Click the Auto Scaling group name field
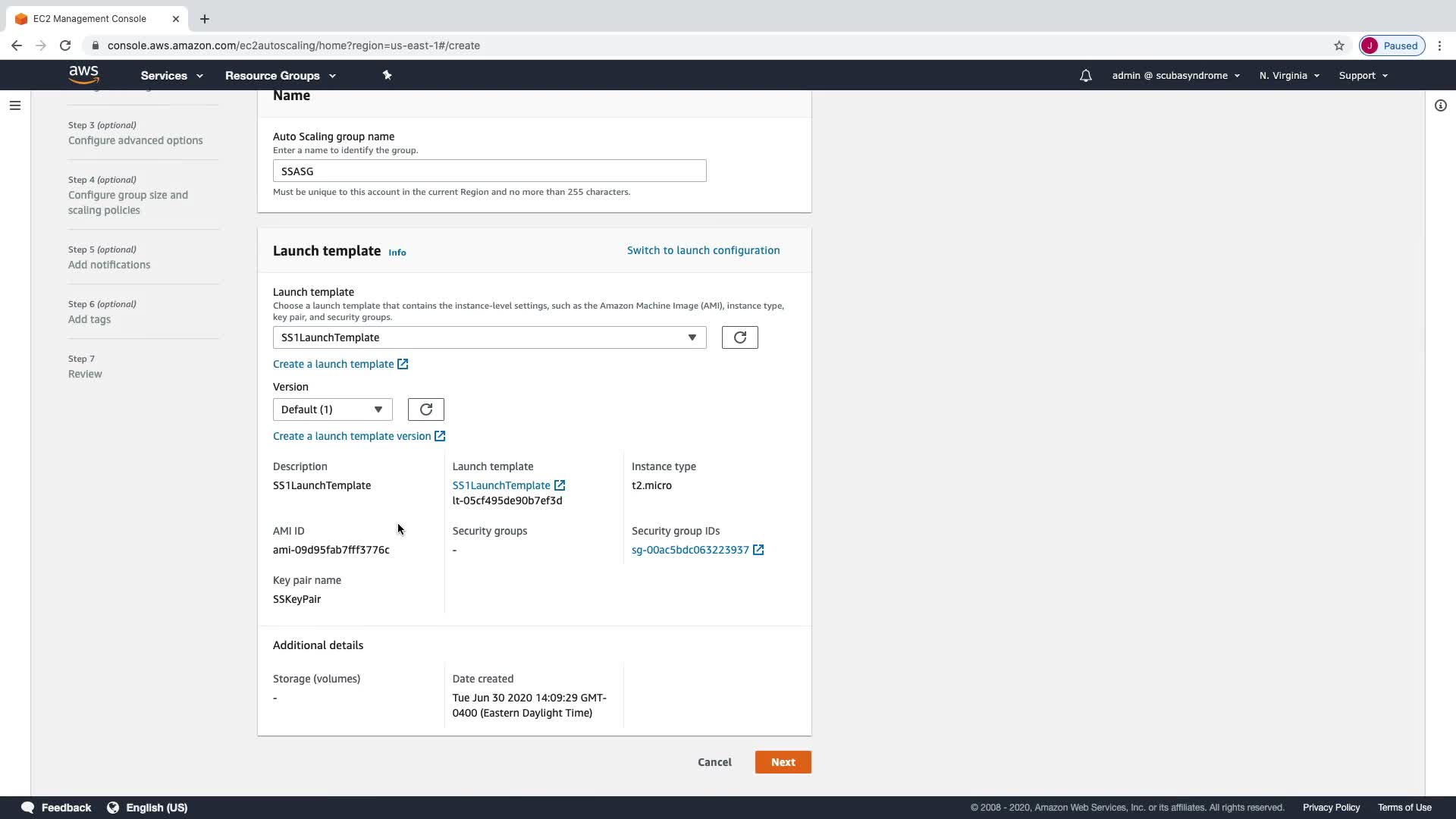Screen dimensions: 1456x819 click(489, 171)
